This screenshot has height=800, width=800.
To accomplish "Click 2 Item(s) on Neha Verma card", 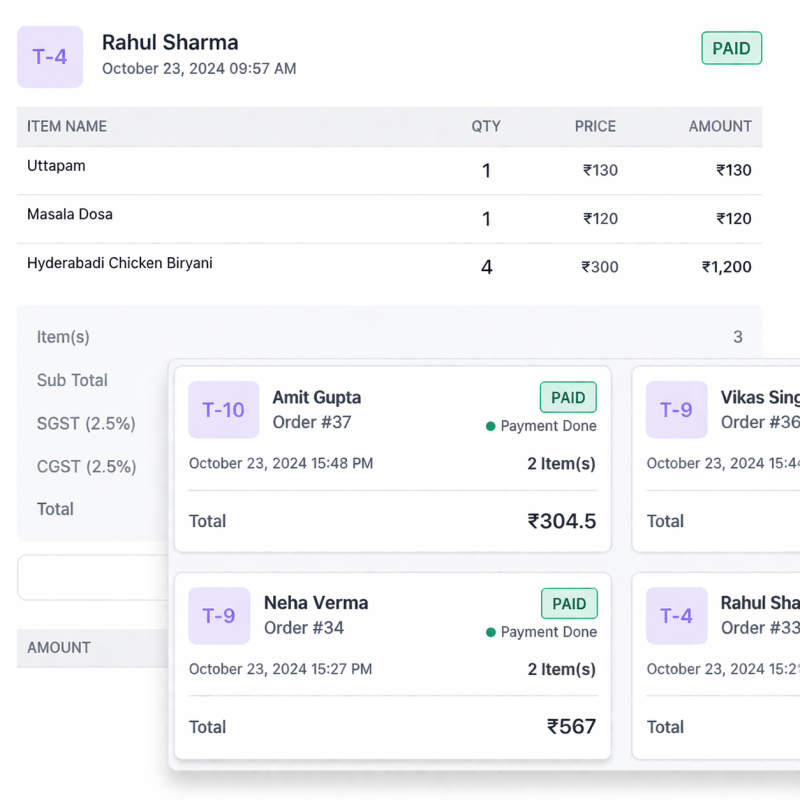I will (561, 669).
